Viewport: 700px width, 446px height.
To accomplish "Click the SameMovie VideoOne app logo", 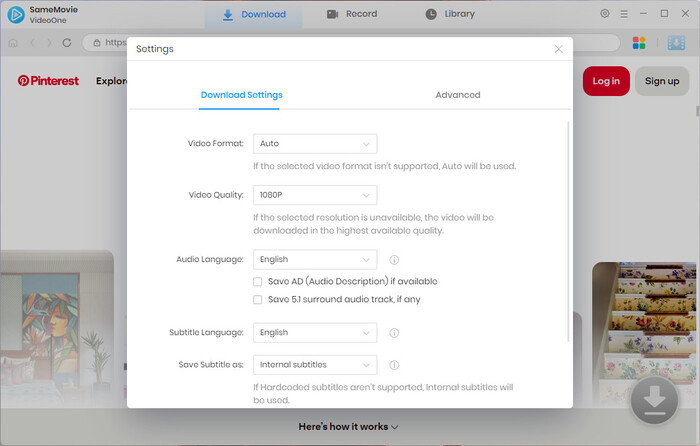I will tap(16, 15).
